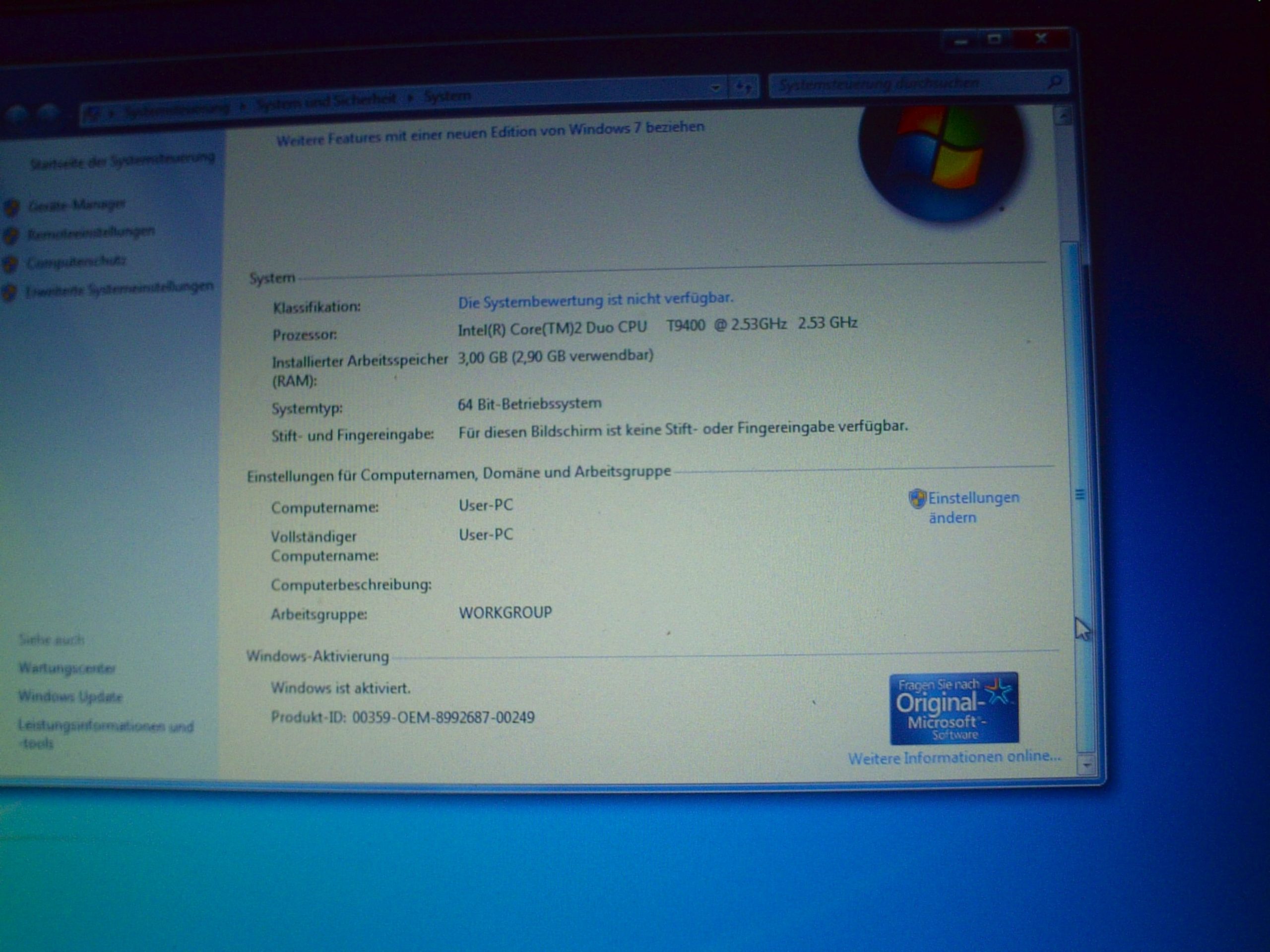Screen dimensions: 1270x952
Task: Click Produkt-ID '00359-OEM-8992687-00249'
Action: (443, 717)
